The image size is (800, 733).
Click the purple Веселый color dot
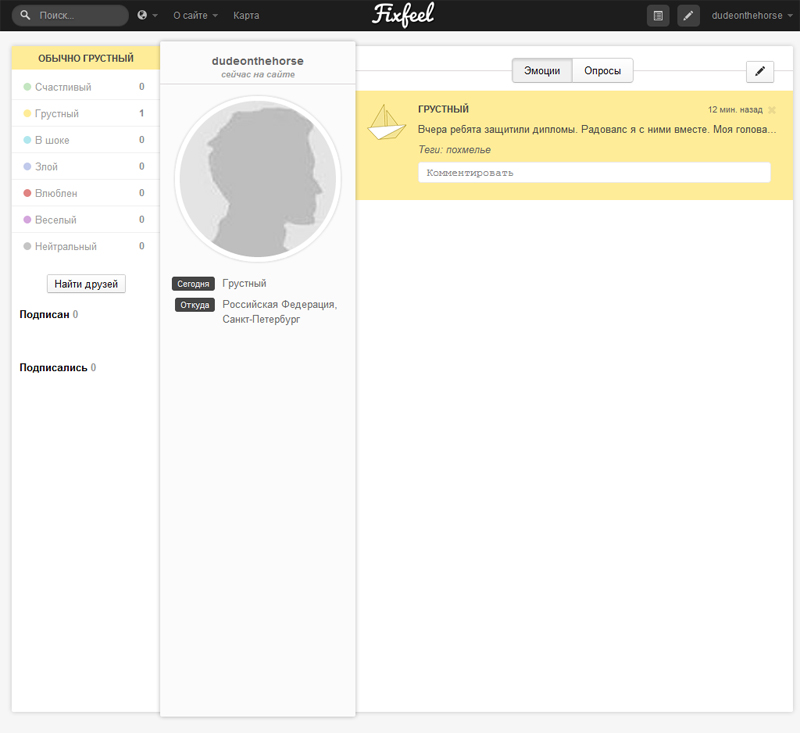pos(28,219)
